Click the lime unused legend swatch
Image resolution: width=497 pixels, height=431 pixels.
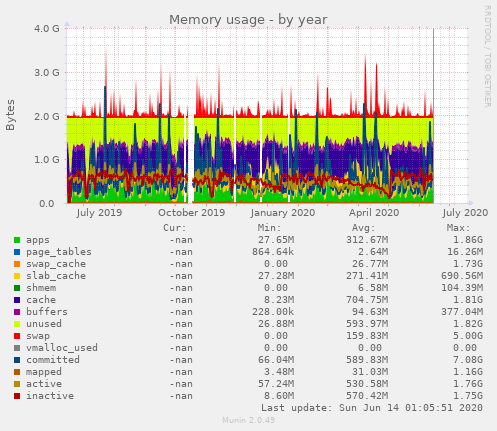tap(17, 324)
